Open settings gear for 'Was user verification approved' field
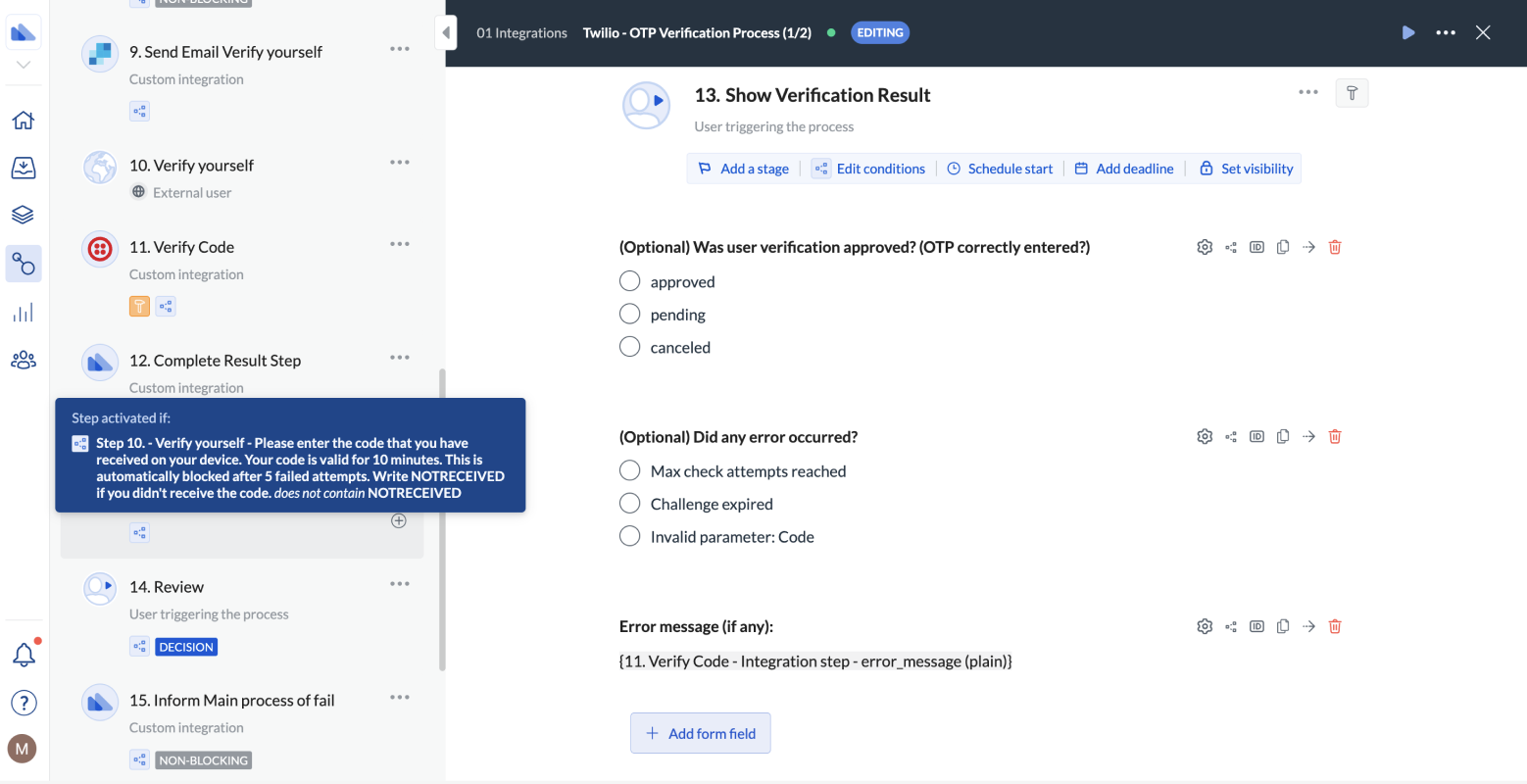Viewport: 1527px width, 784px height. pyautogui.click(x=1205, y=247)
